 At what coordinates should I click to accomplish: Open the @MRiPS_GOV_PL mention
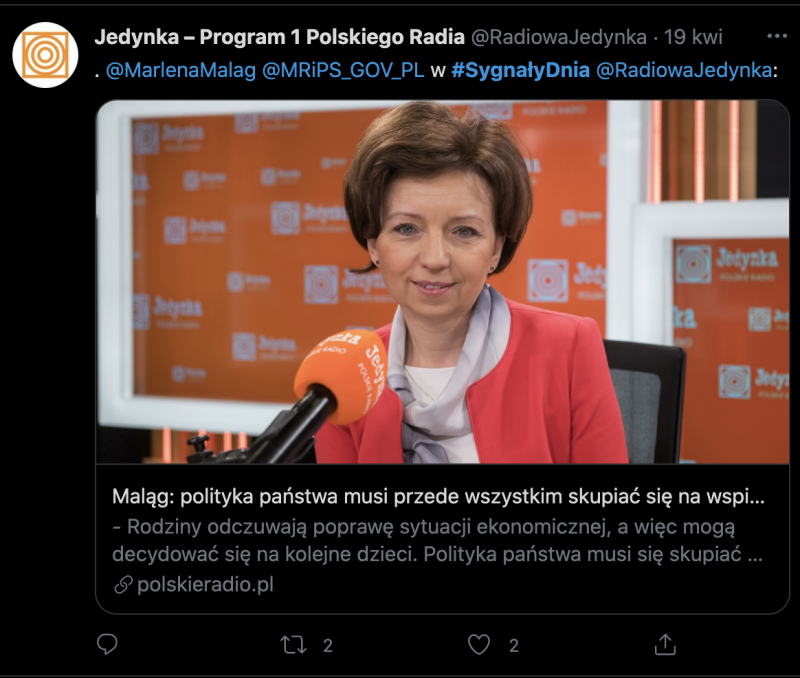click(x=343, y=70)
